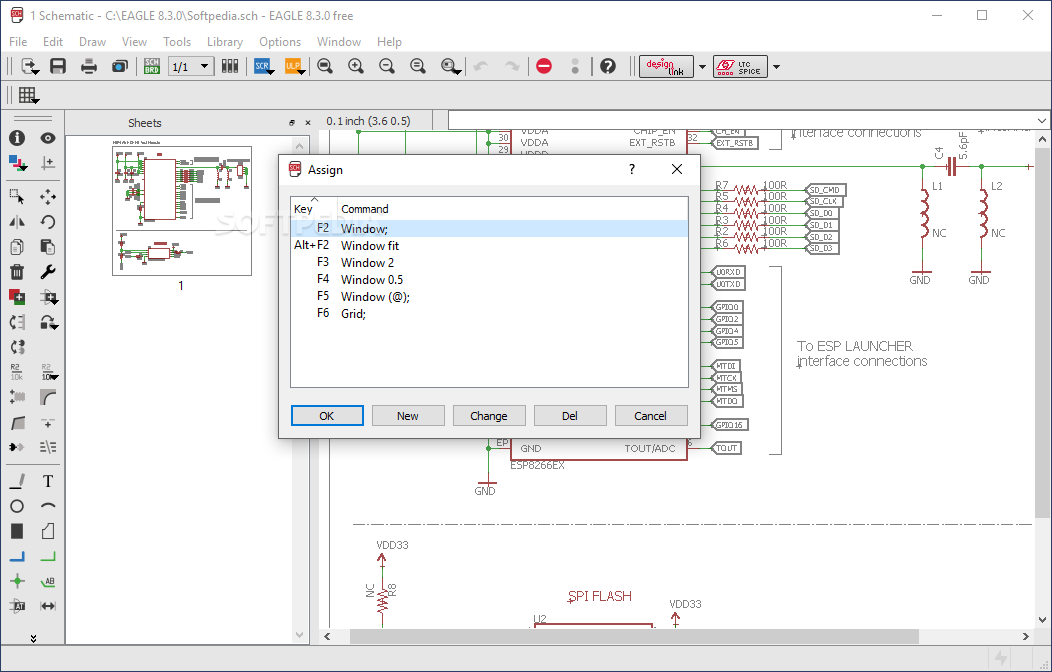Click Del in the Assign dialog
Image resolution: width=1052 pixels, height=672 pixels.
[570, 416]
